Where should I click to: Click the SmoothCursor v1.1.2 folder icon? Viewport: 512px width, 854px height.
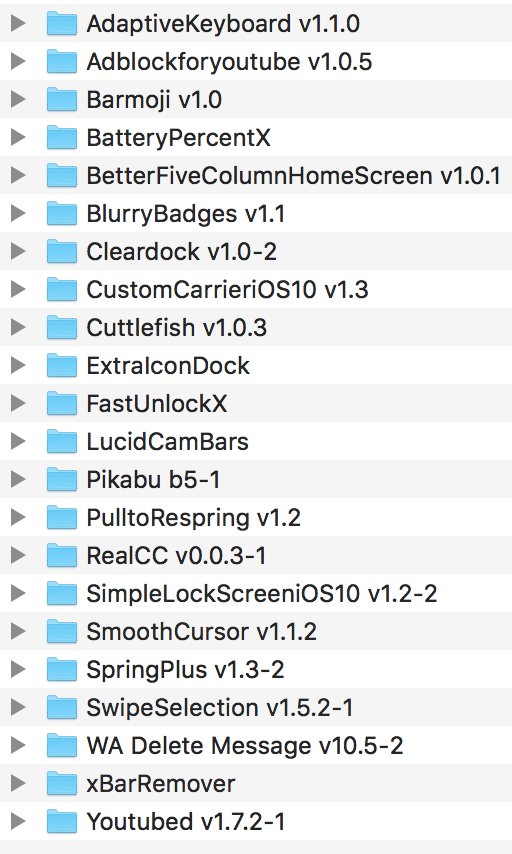tap(62, 632)
